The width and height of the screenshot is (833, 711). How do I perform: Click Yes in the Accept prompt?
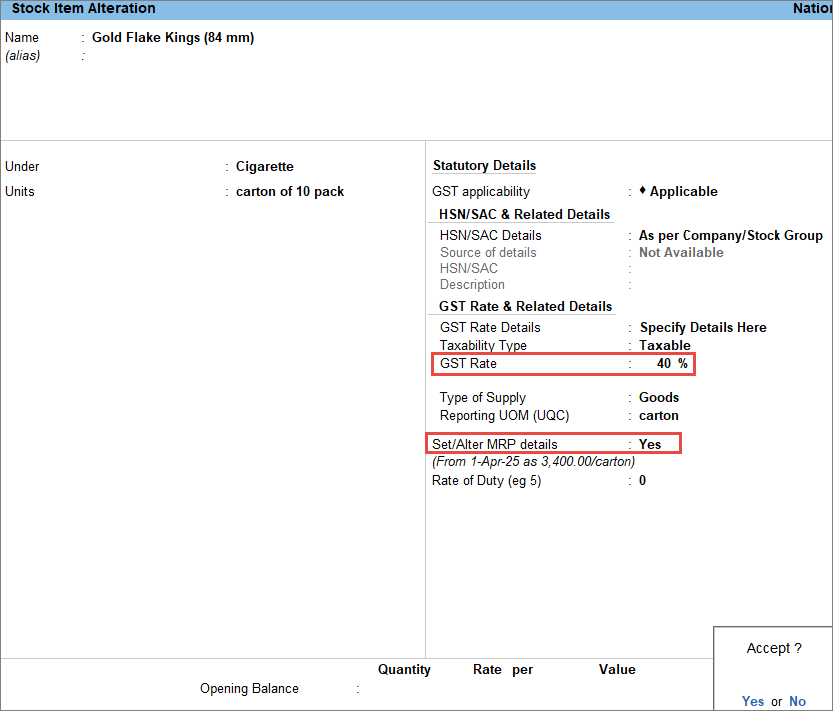click(x=752, y=701)
